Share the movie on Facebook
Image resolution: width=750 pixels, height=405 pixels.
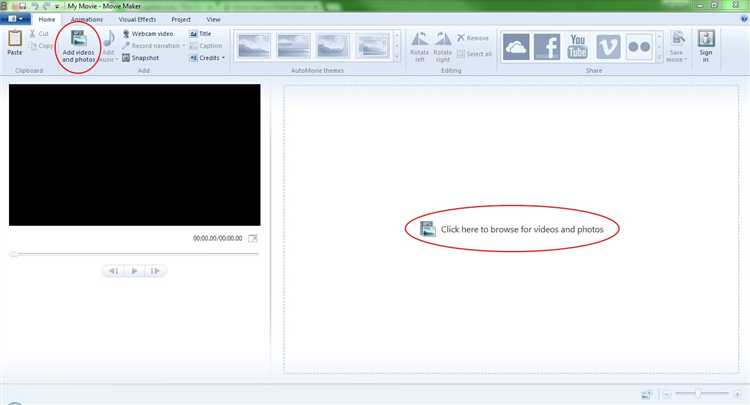click(x=547, y=47)
